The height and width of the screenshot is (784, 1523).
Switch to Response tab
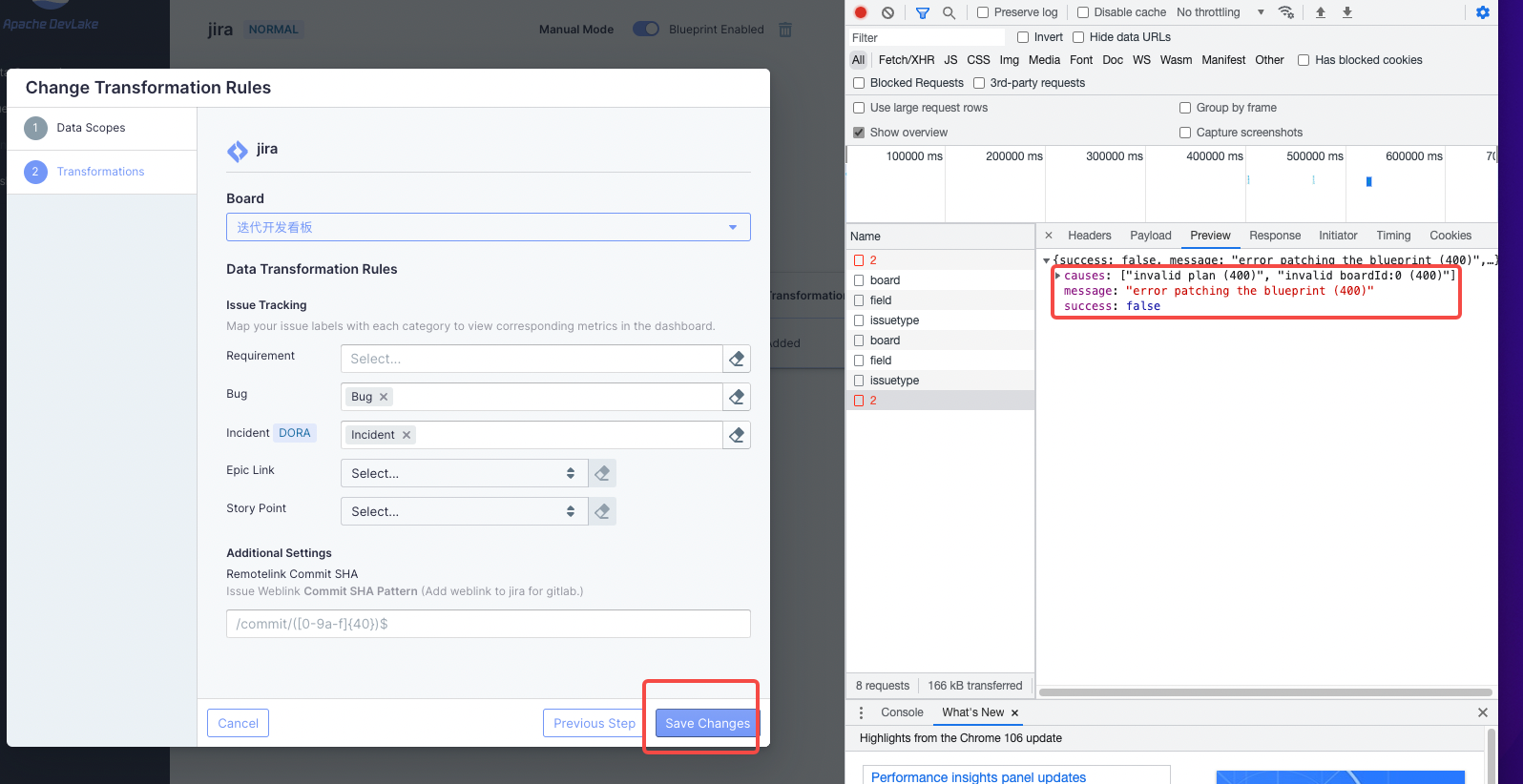(1275, 236)
